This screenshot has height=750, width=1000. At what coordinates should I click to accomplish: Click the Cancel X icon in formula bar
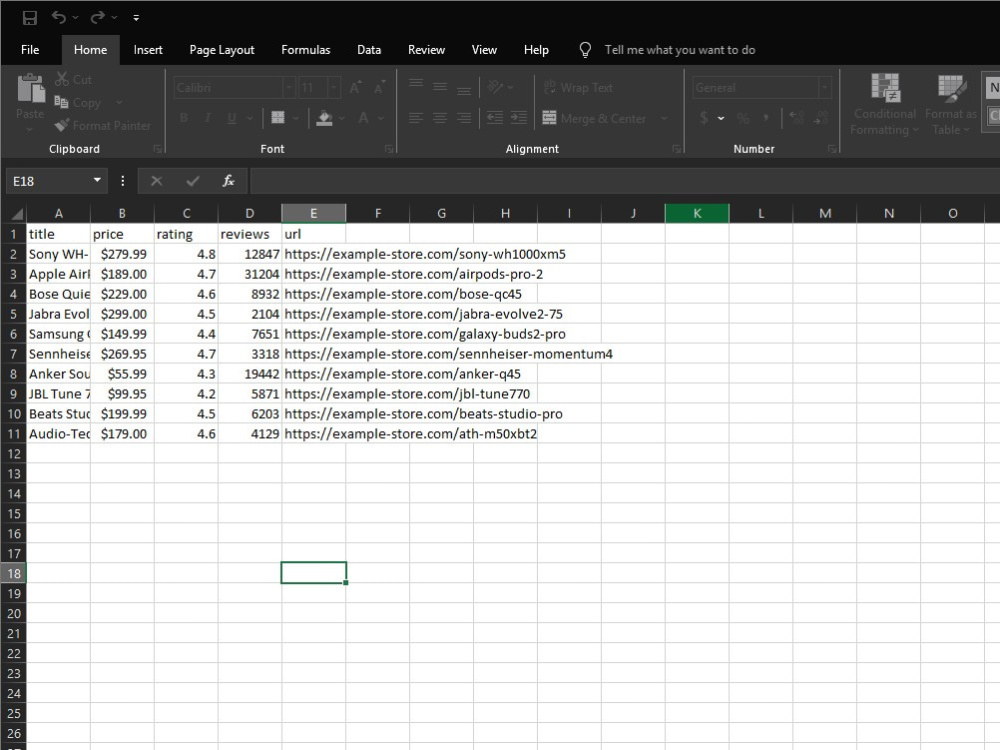coord(156,181)
